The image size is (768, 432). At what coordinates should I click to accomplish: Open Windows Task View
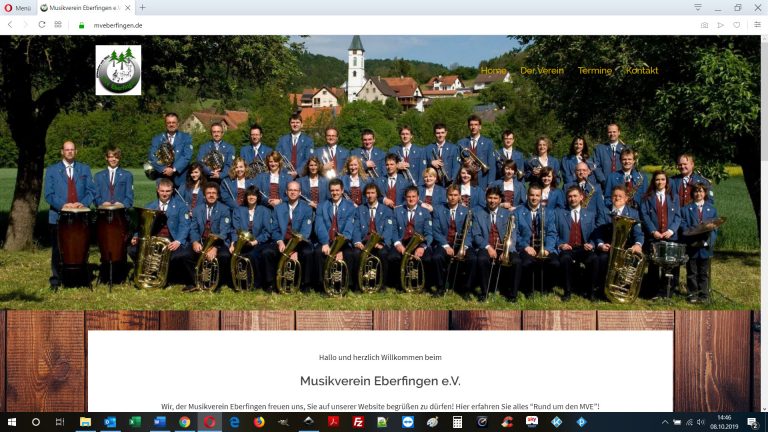(x=60, y=422)
